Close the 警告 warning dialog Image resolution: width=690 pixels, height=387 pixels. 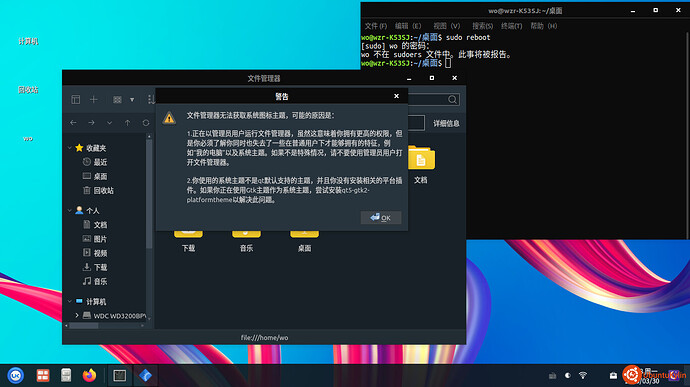coord(396,96)
